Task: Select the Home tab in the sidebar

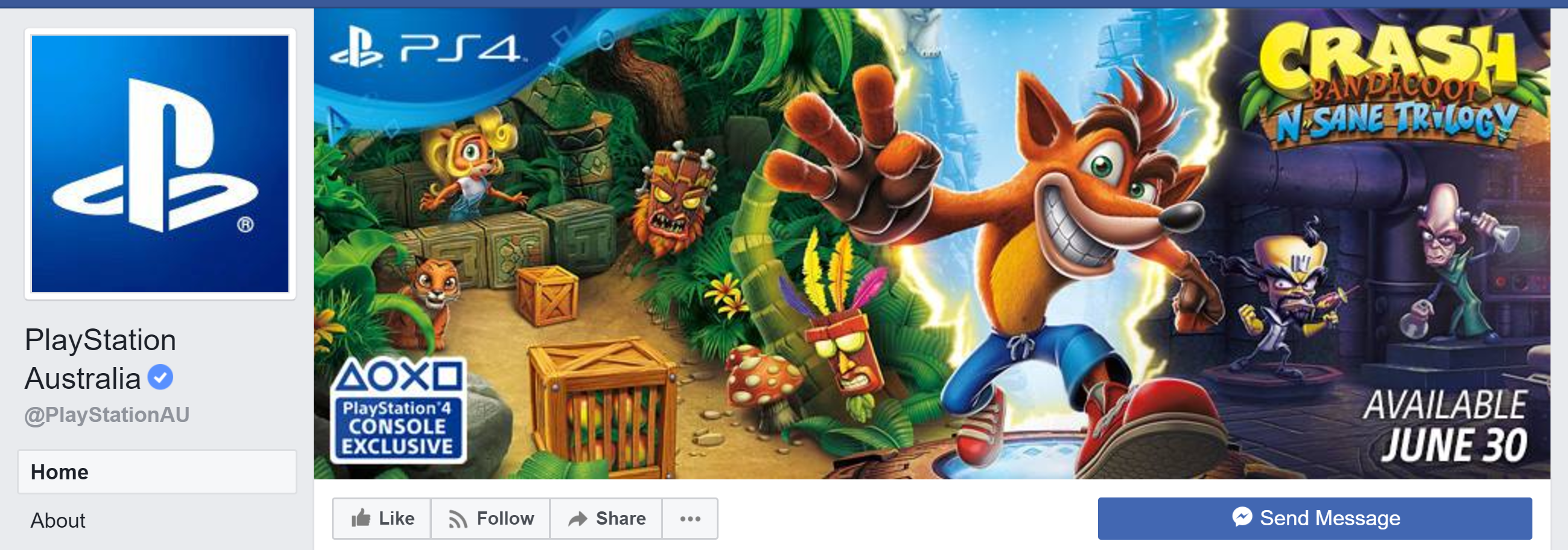Action: [x=157, y=472]
